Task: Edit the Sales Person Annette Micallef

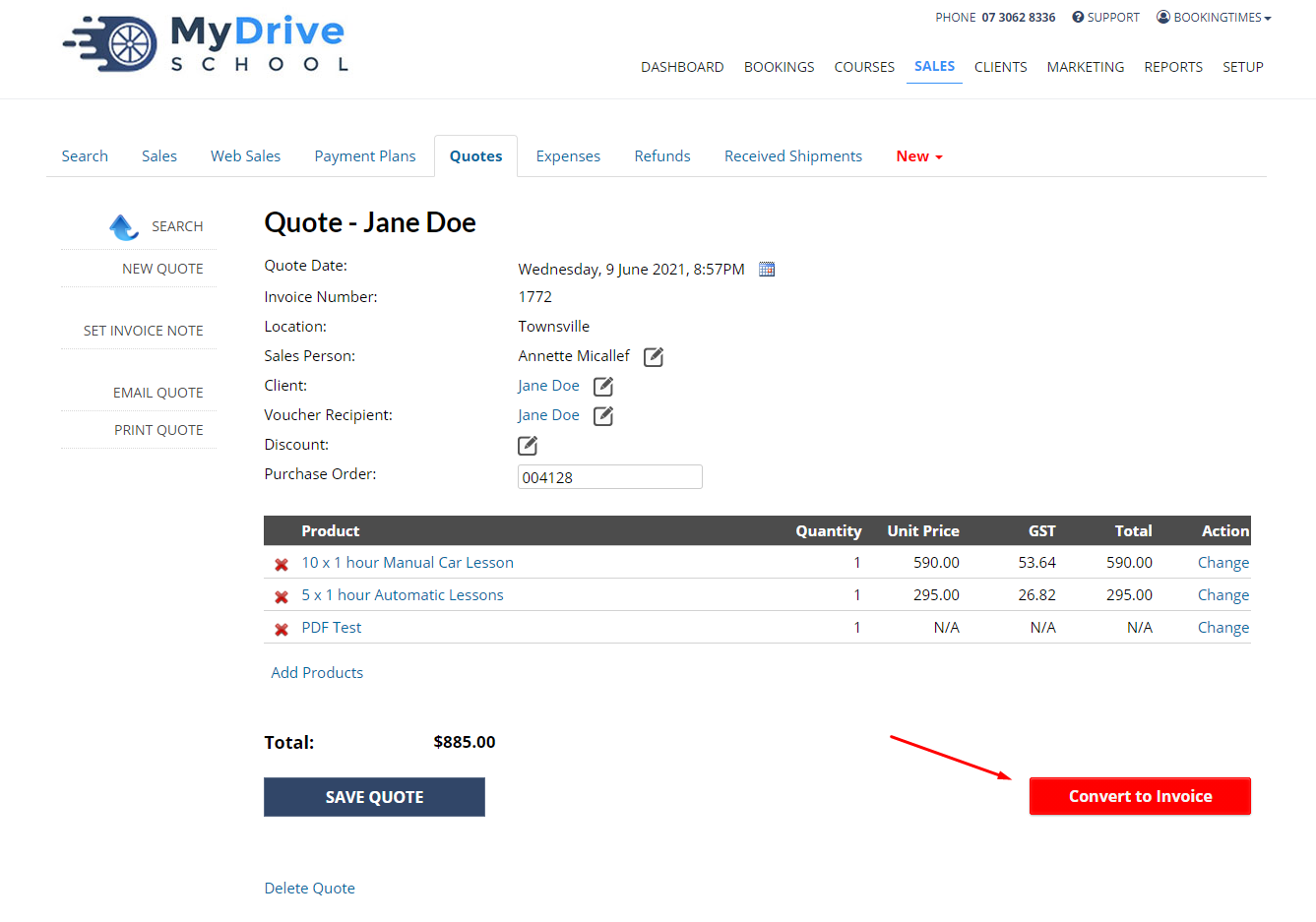Action: [x=654, y=357]
